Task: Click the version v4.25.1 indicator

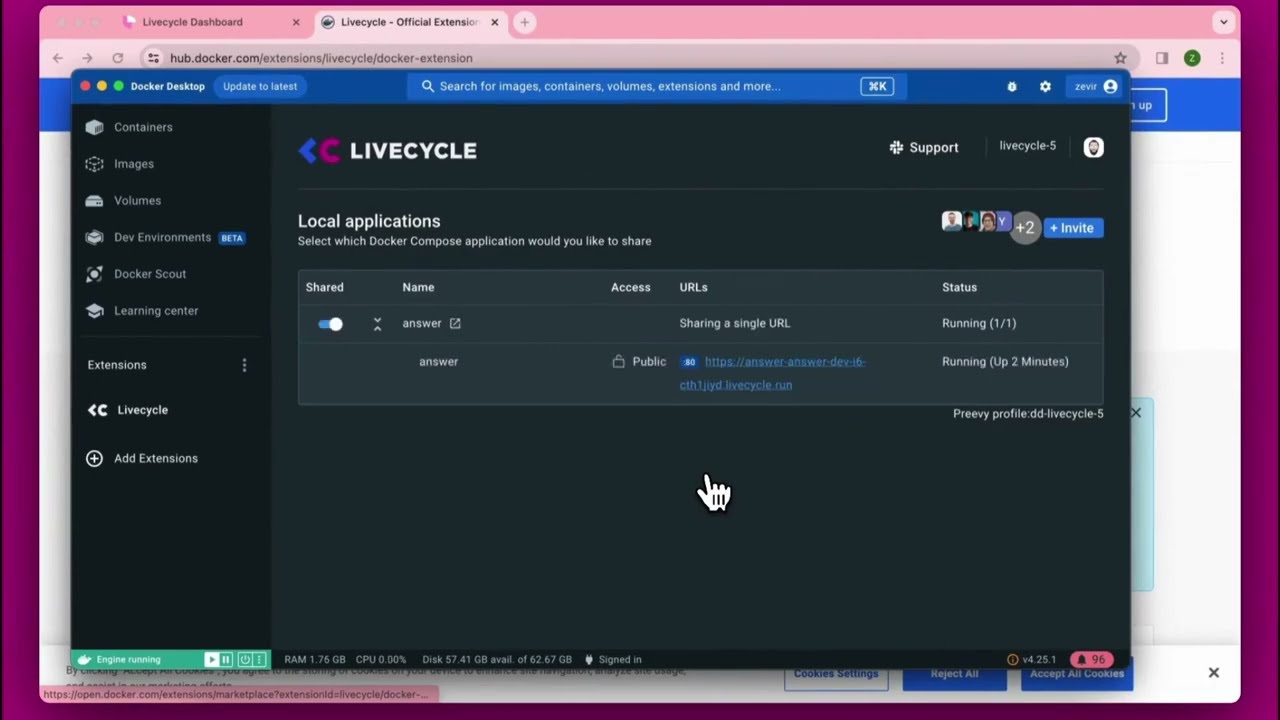Action: (1032, 660)
